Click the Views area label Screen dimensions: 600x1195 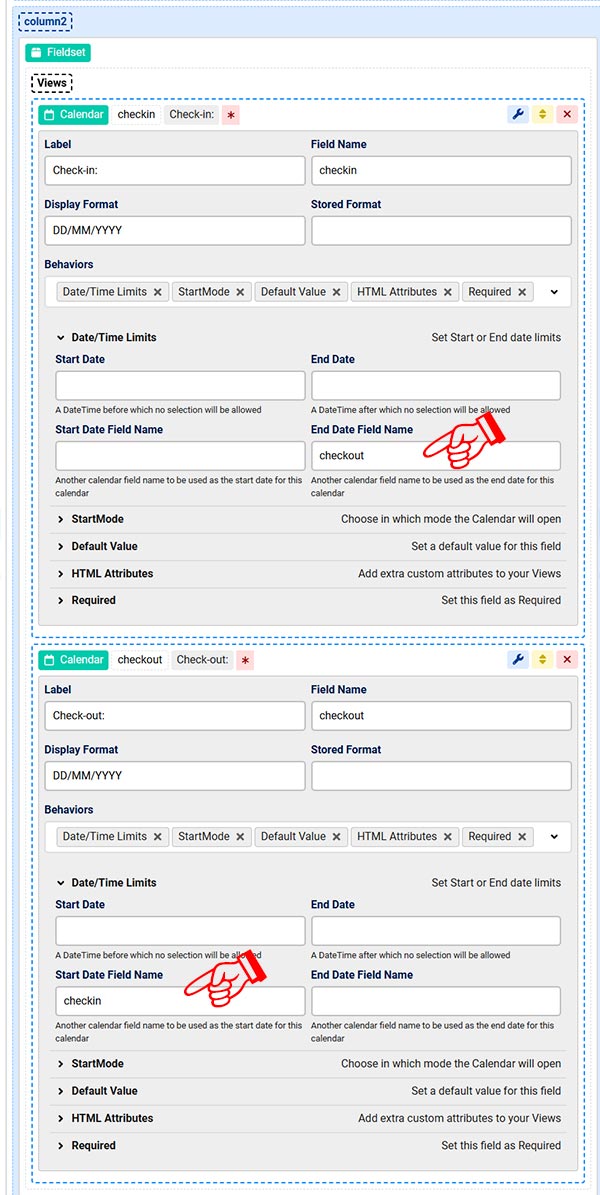51,83
